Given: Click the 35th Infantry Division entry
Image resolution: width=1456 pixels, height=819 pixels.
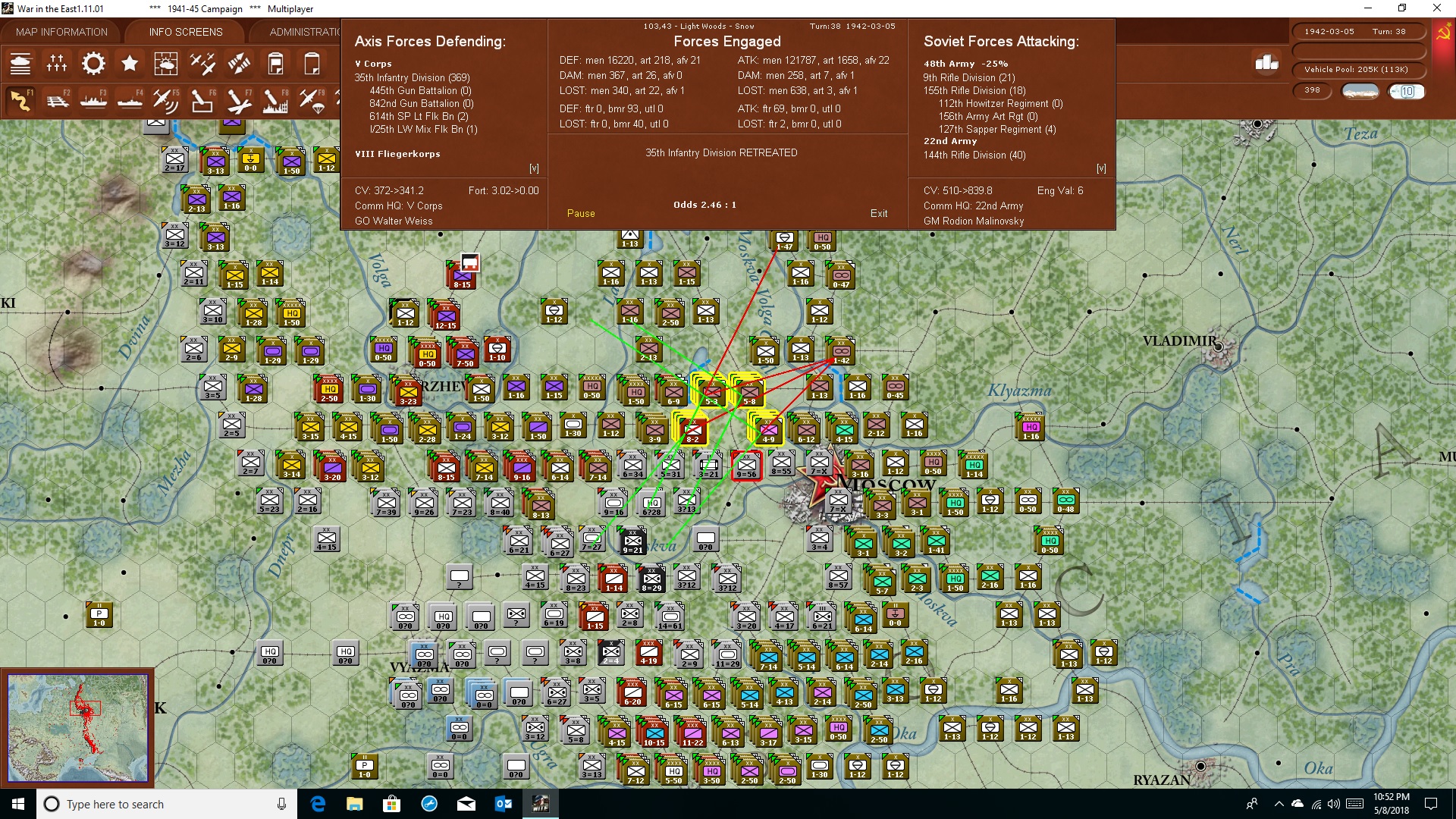Looking at the screenshot, I should pyautogui.click(x=412, y=77).
